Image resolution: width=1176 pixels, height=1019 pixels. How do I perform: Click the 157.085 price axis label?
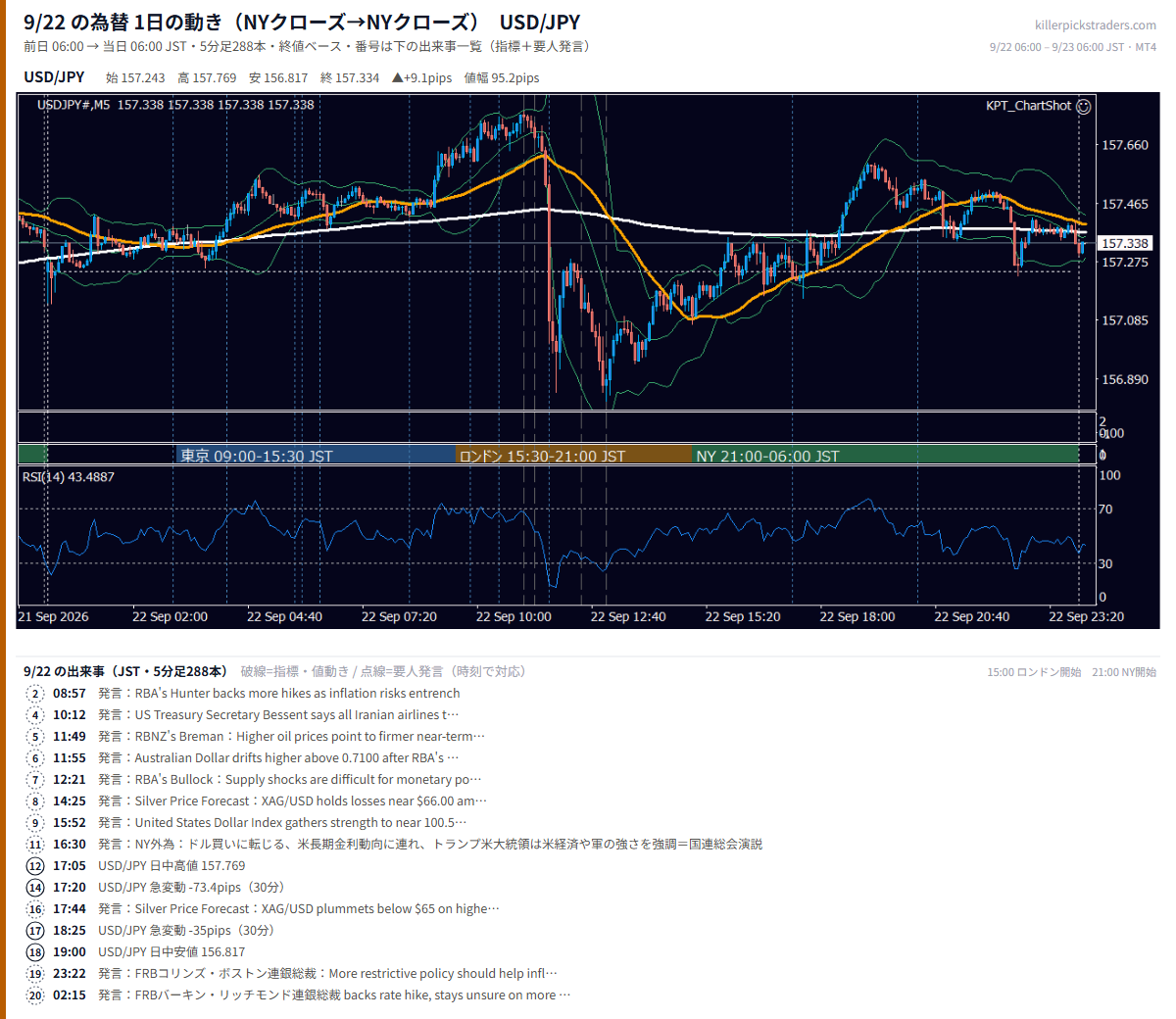pyautogui.click(x=1125, y=320)
